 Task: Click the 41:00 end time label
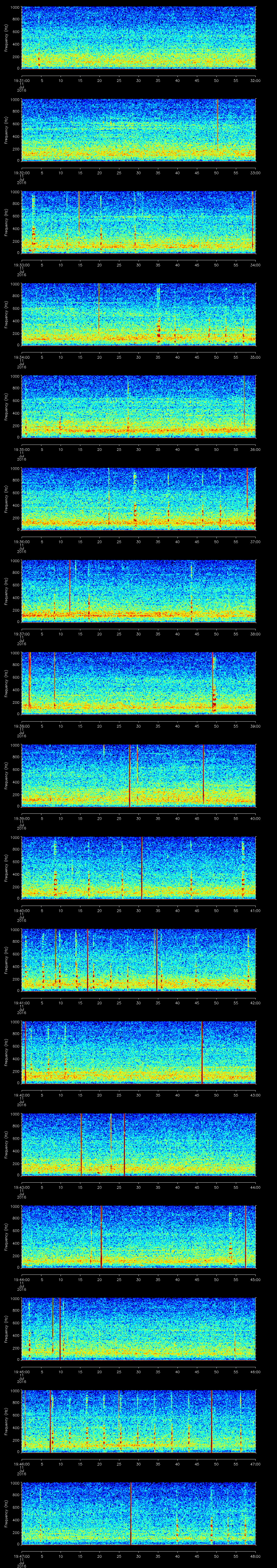point(255,910)
